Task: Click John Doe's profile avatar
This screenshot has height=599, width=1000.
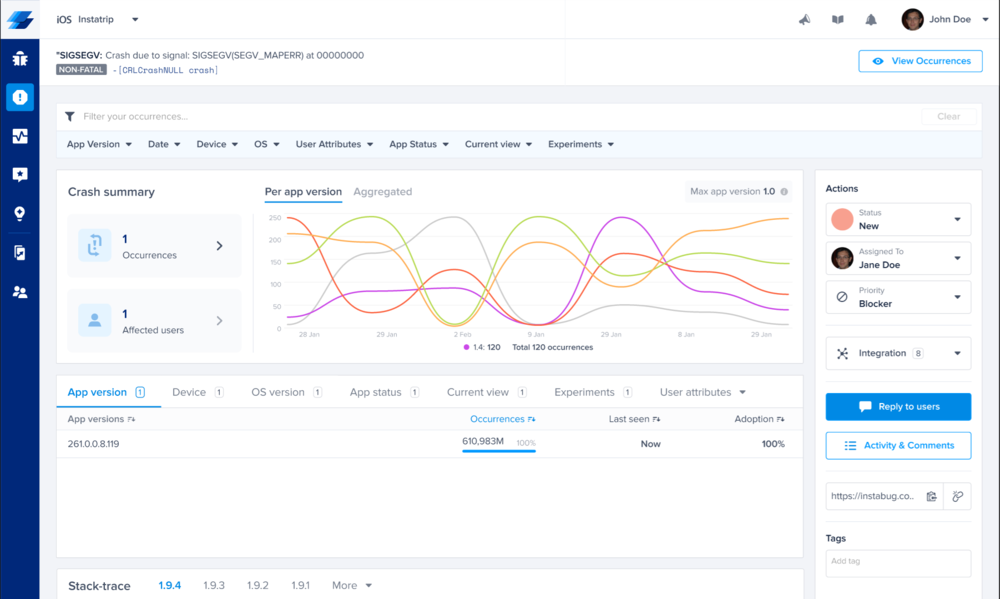Action: (x=912, y=20)
